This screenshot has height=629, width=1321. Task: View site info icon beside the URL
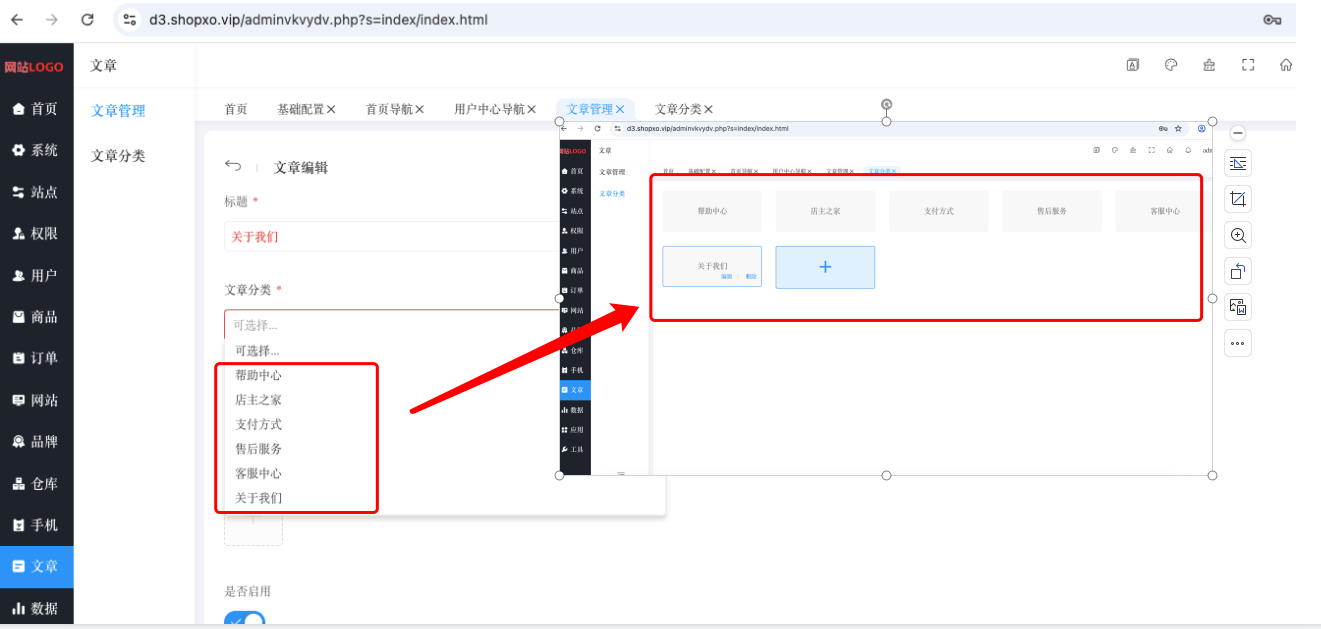tap(129, 19)
